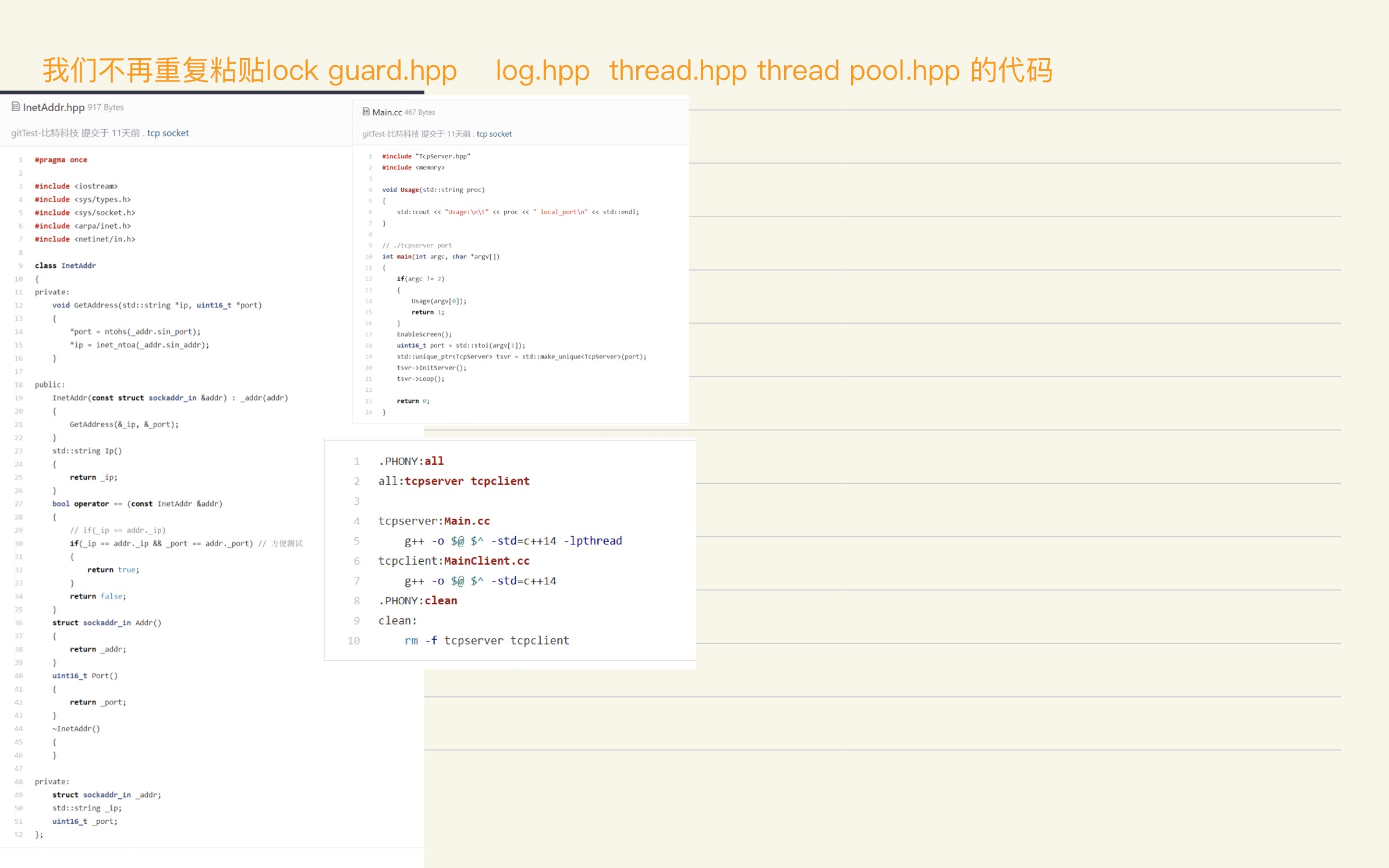Click the InetAddr.hpp file name
This screenshot has width=1389, height=868.
(54, 107)
